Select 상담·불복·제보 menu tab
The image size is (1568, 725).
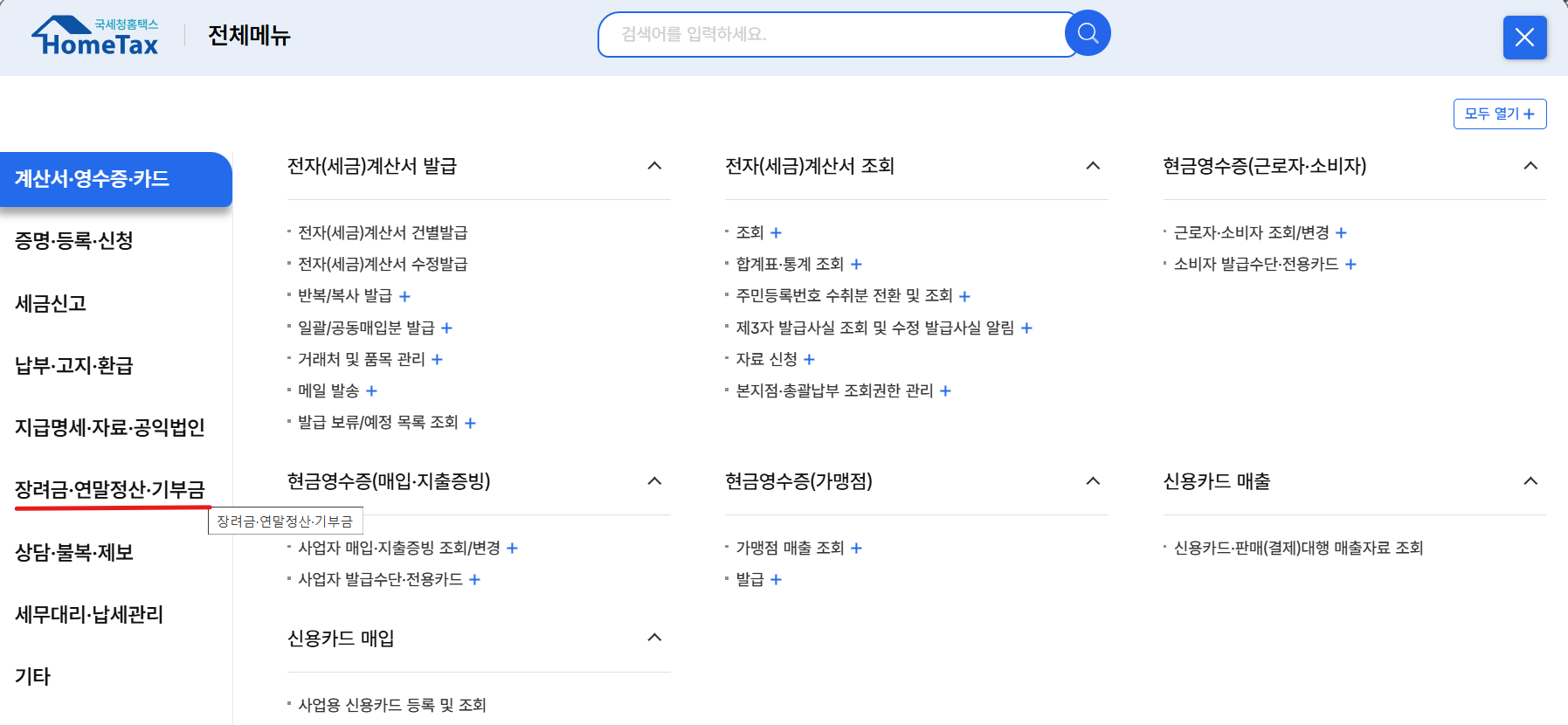[x=74, y=553]
